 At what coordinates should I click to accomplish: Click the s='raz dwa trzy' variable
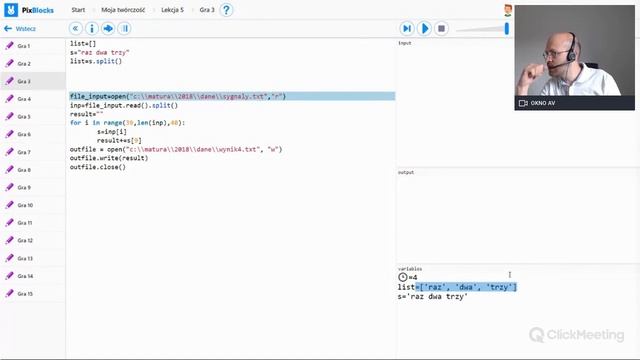pos(433,297)
